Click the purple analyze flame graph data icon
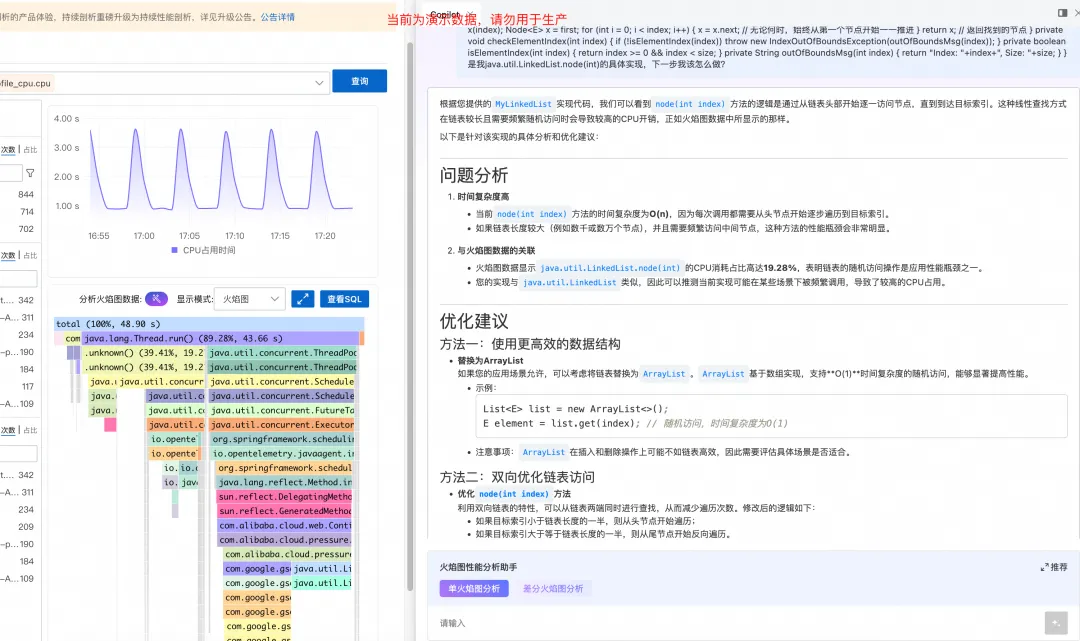1080x641 pixels. pos(156,299)
